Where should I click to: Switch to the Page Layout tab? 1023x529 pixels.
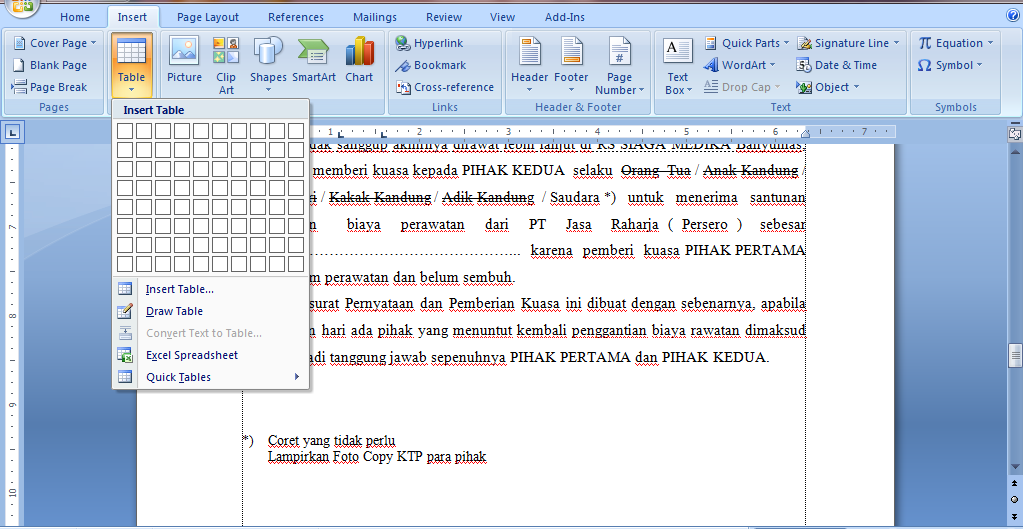point(207,17)
